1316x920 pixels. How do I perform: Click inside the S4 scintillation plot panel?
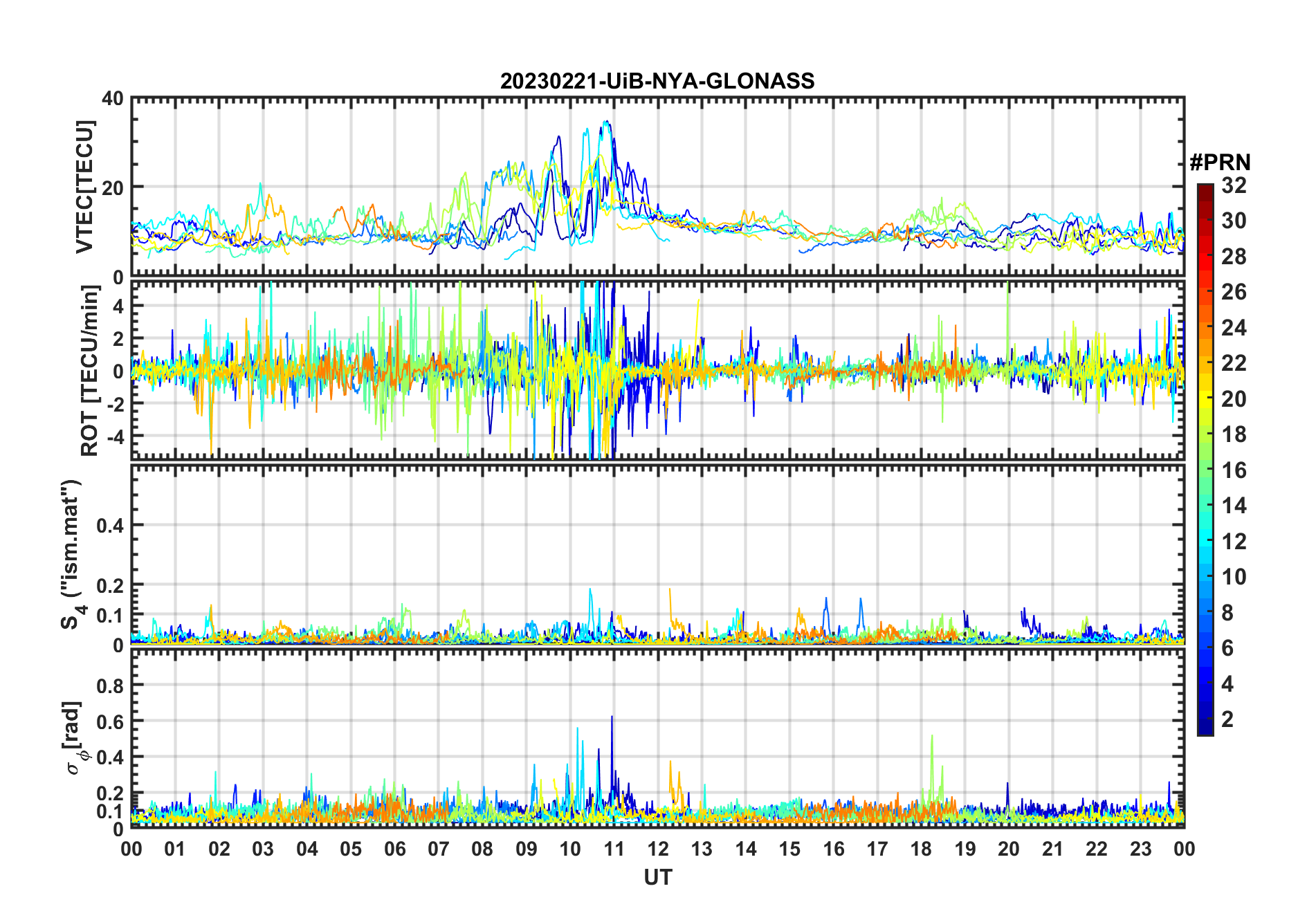coord(658,555)
